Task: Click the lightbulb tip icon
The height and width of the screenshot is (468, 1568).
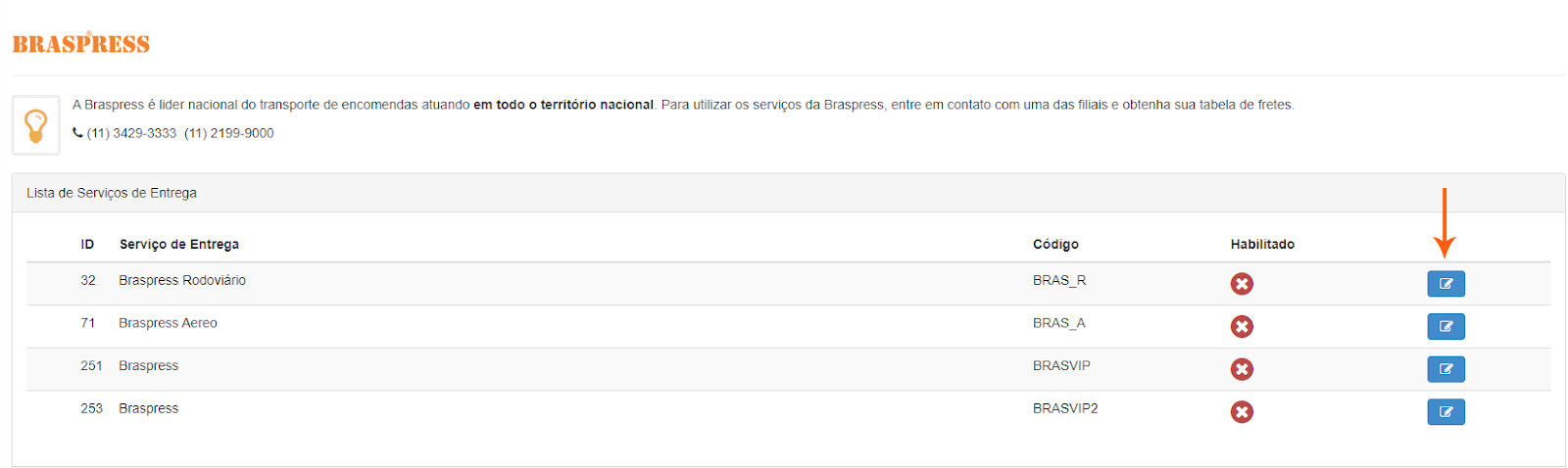Action: [x=36, y=125]
